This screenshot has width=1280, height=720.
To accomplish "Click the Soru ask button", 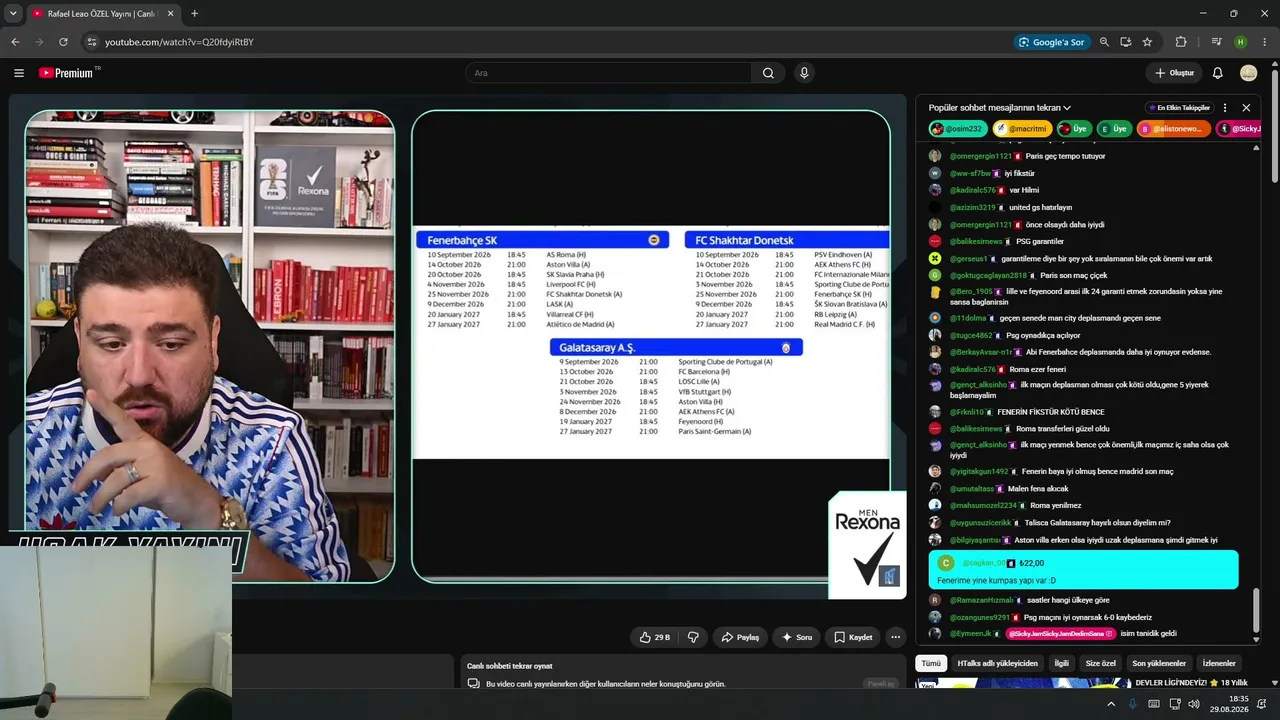I will [797, 637].
